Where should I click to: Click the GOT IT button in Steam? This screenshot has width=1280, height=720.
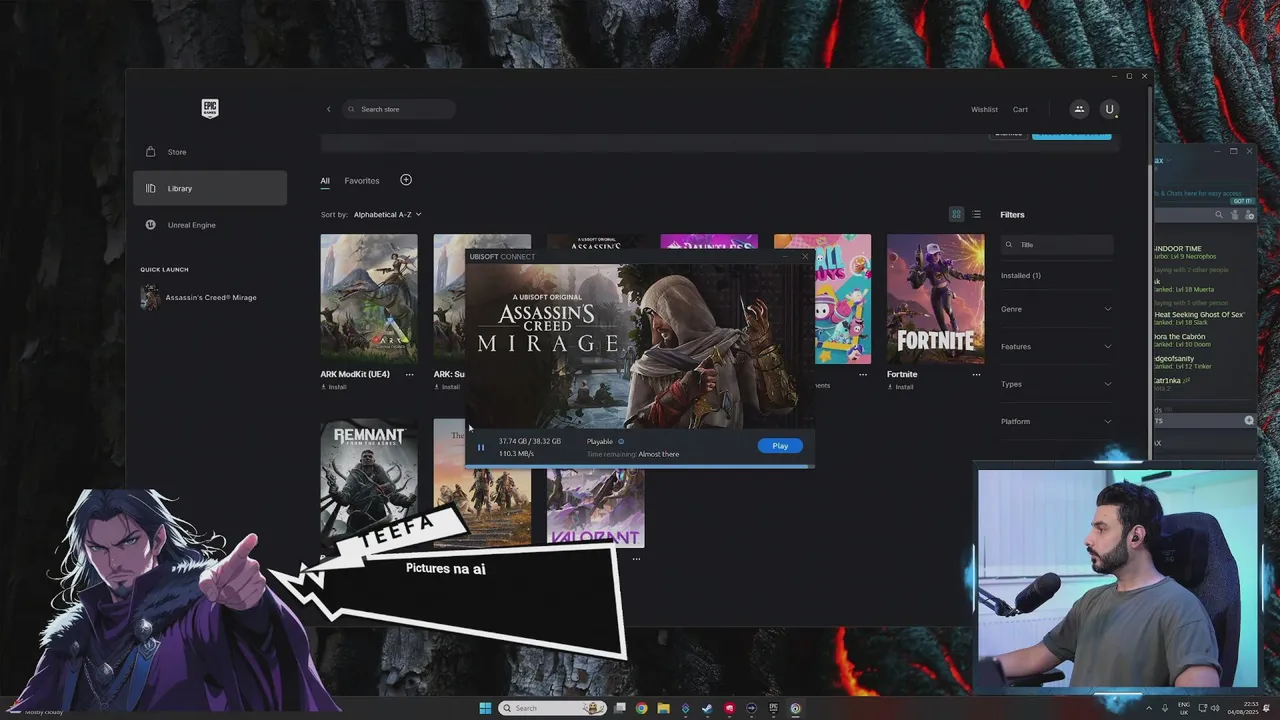[1242, 201]
